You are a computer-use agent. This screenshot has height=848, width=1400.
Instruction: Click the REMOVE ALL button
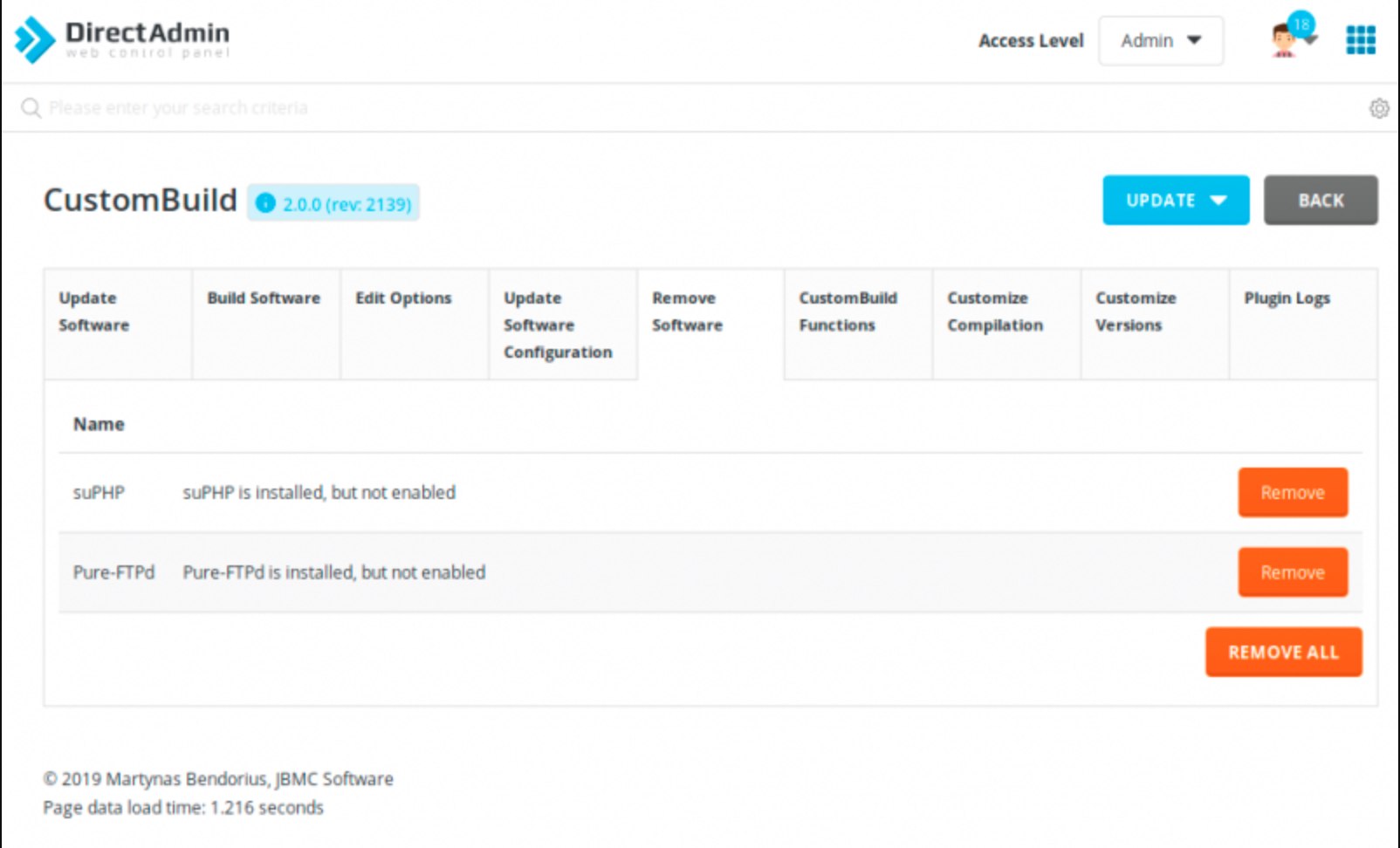(x=1283, y=652)
